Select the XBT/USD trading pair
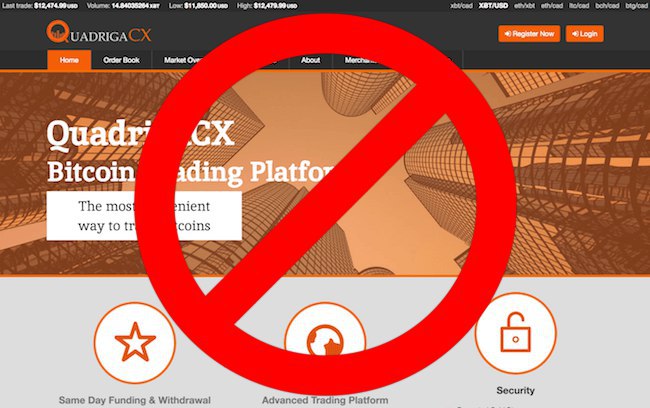This screenshot has height=408, width=650. tap(493, 6)
